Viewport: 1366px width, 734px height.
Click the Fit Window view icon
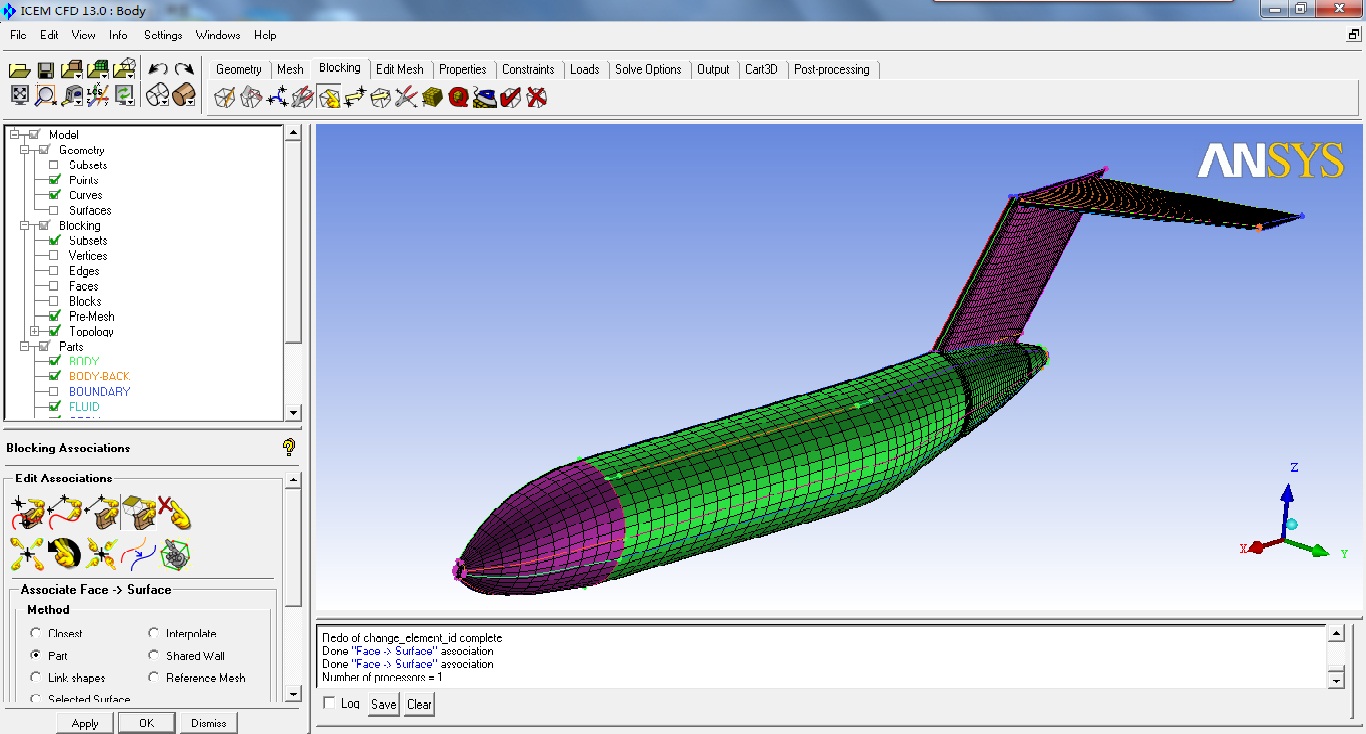pos(19,96)
